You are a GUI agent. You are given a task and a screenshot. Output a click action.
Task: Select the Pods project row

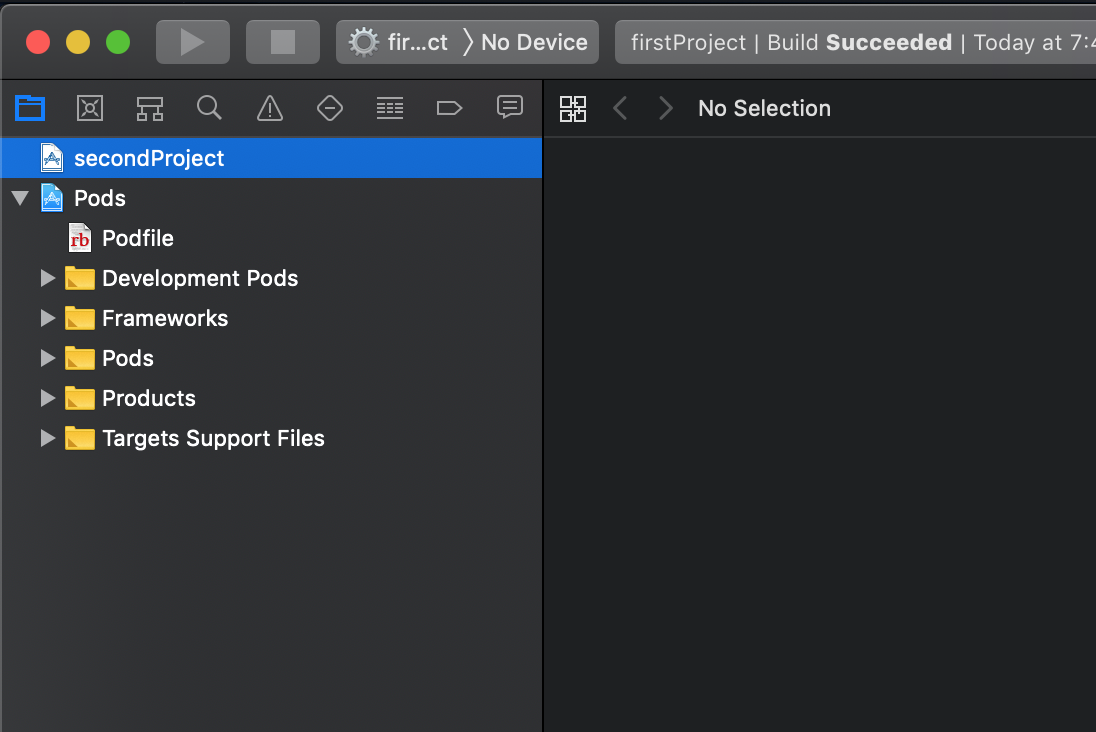pyautogui.click(x=271, y=198)
